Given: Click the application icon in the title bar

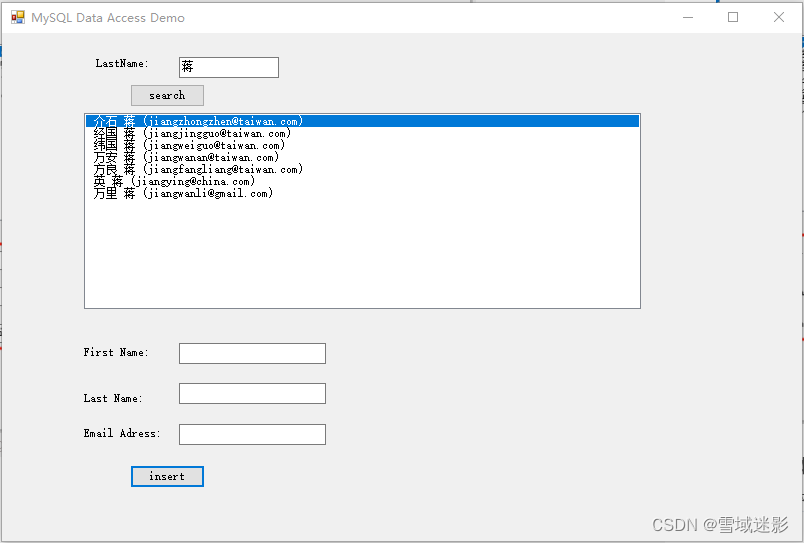Looking at the screenshot, I should pos(18,17).
